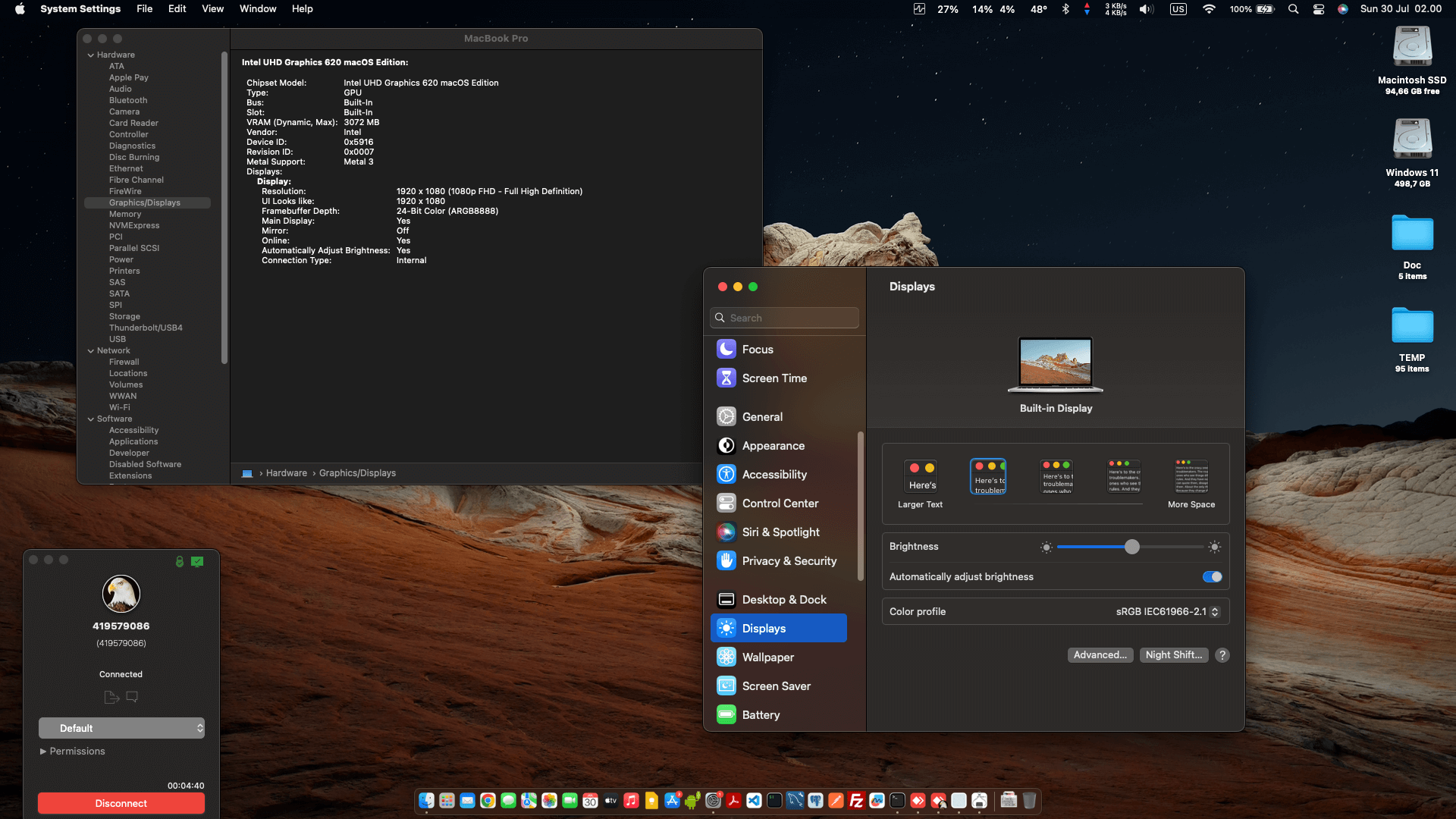This screenshot has width=1456, height=819.
Task: Adjust the Brightness slider
Action: (1131, 547)
